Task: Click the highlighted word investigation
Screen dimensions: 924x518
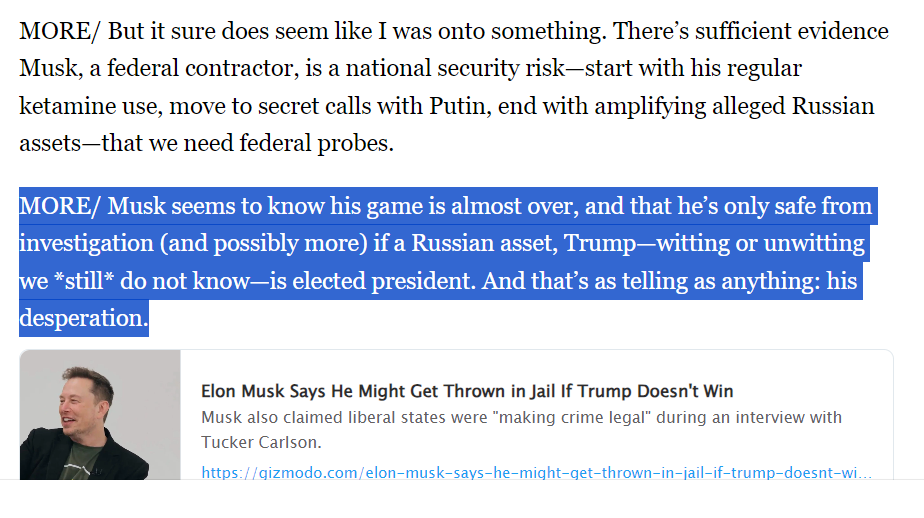Action: 87,243
